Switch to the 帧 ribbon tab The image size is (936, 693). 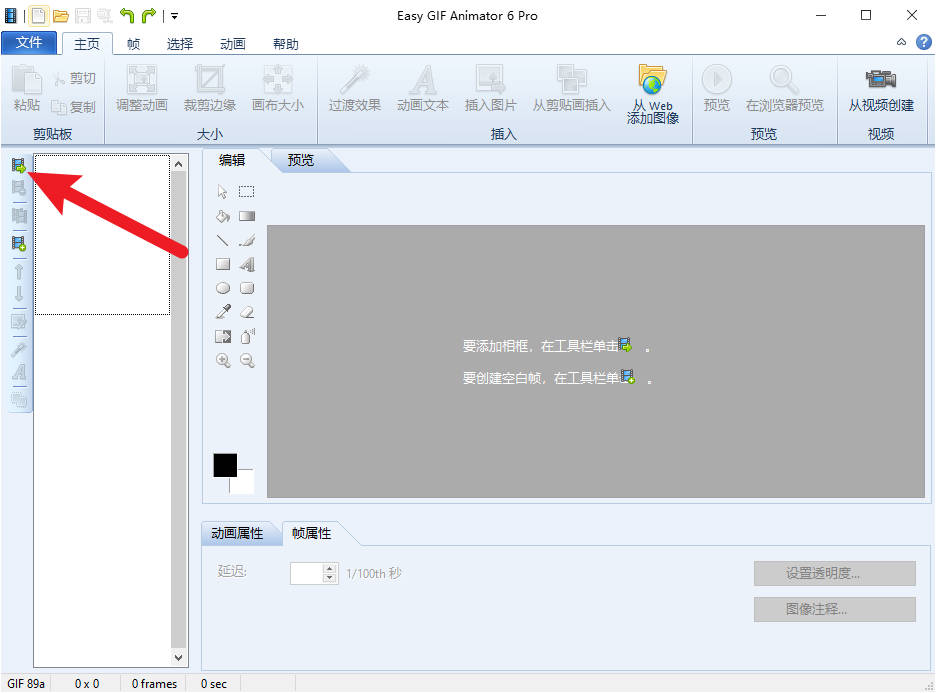(134, 44)
